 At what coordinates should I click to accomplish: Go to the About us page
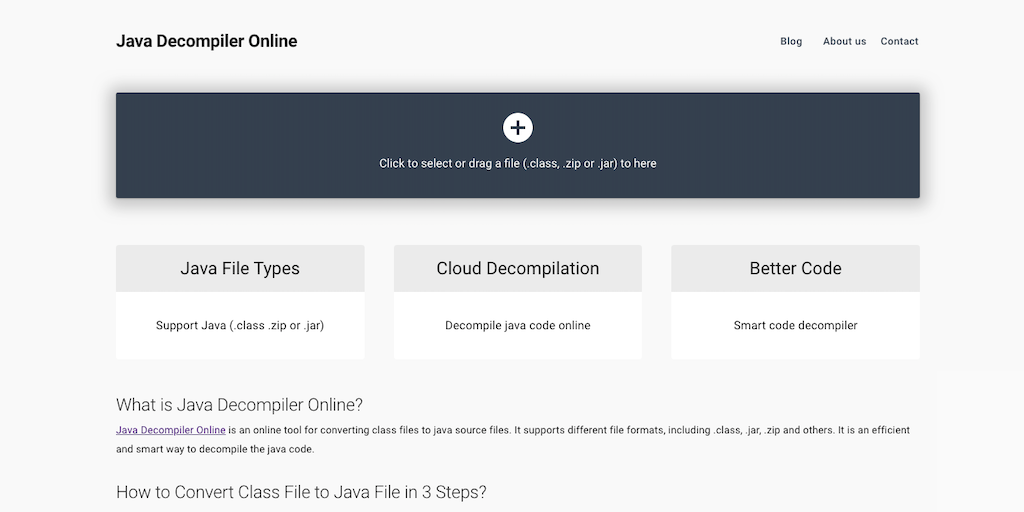tap(844, 41)
